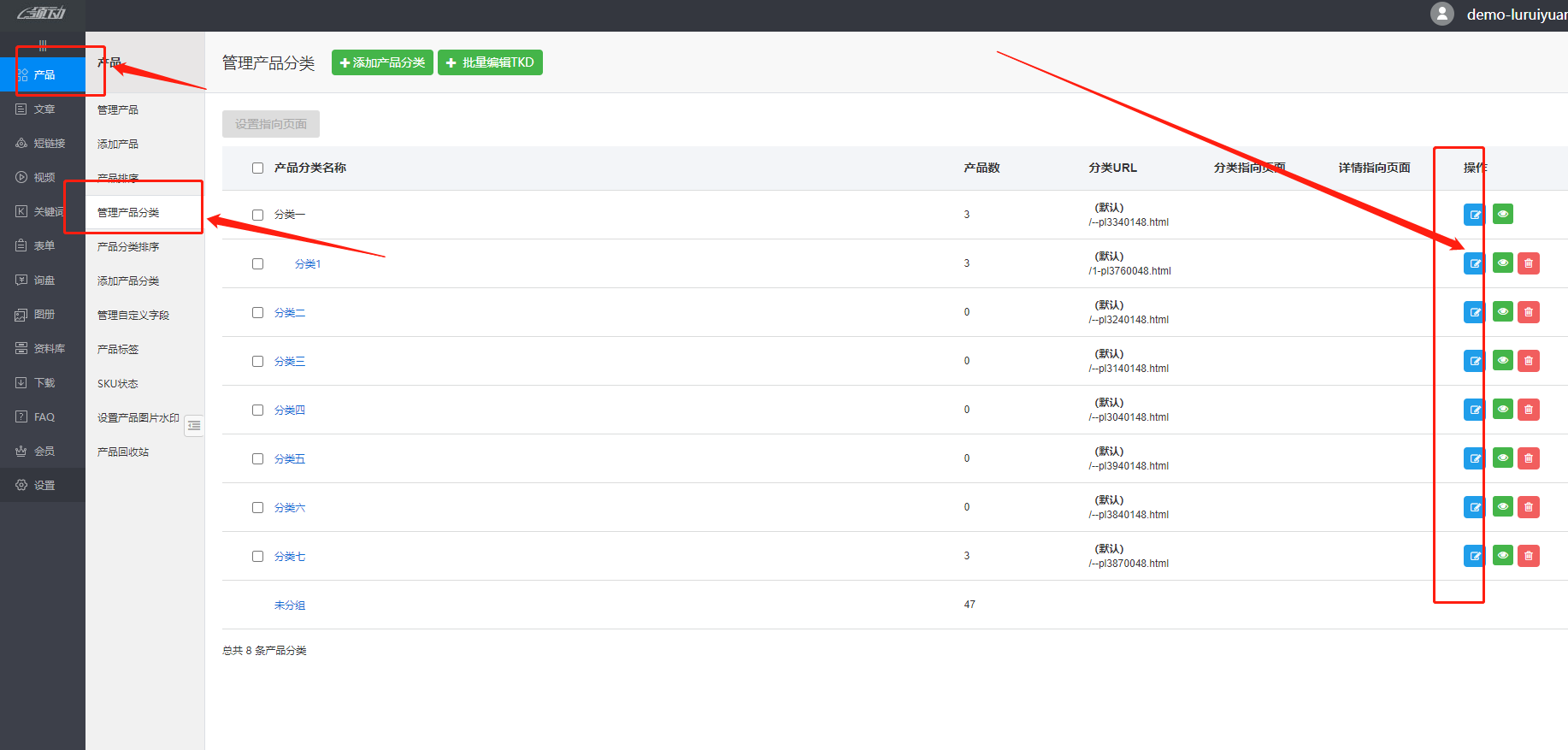Click the blue edit icon for 分类一
The width and height of the screenshot is (1568, 750).
point(1474,215)
